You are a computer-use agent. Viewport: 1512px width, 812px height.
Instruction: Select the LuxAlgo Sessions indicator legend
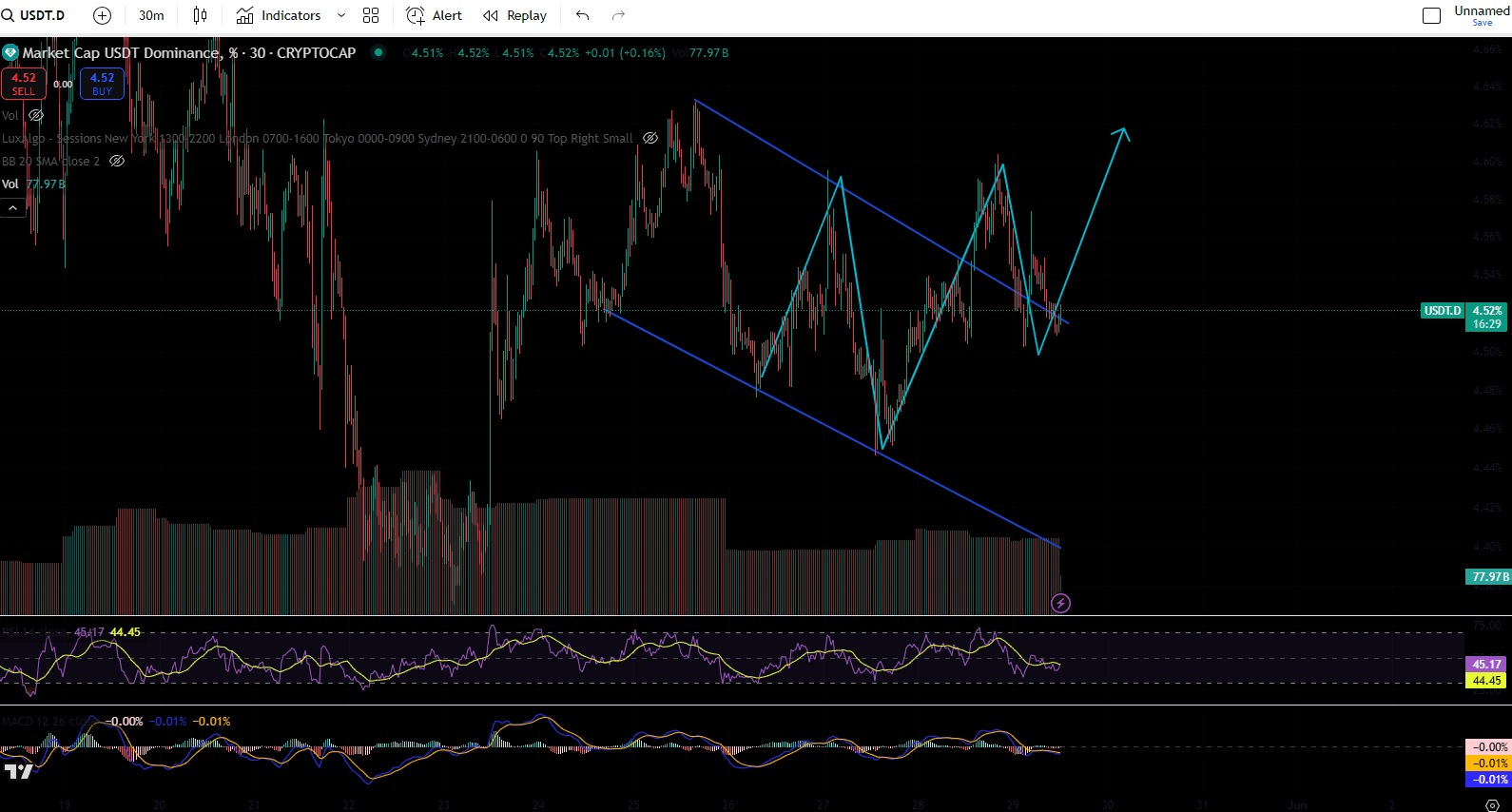coord(317,138)
